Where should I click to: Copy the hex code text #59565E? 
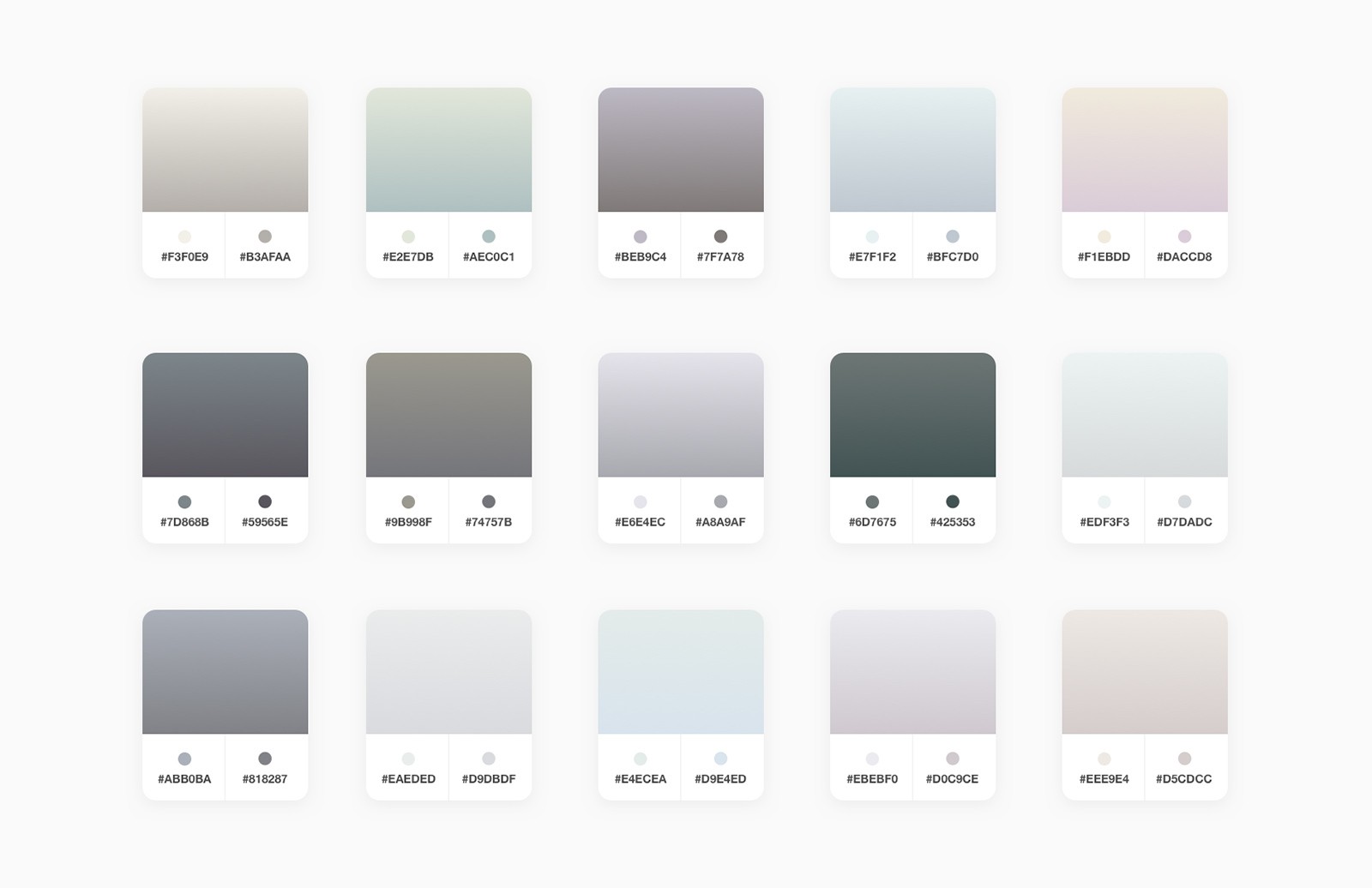pyautogui.click(x=265, y=522)
